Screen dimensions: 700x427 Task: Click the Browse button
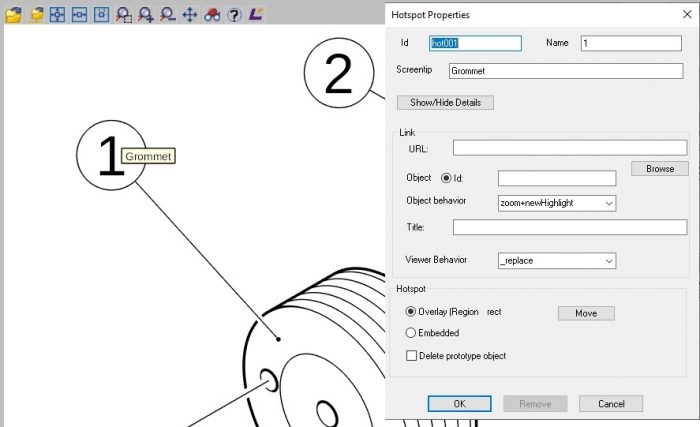point(659,169)
